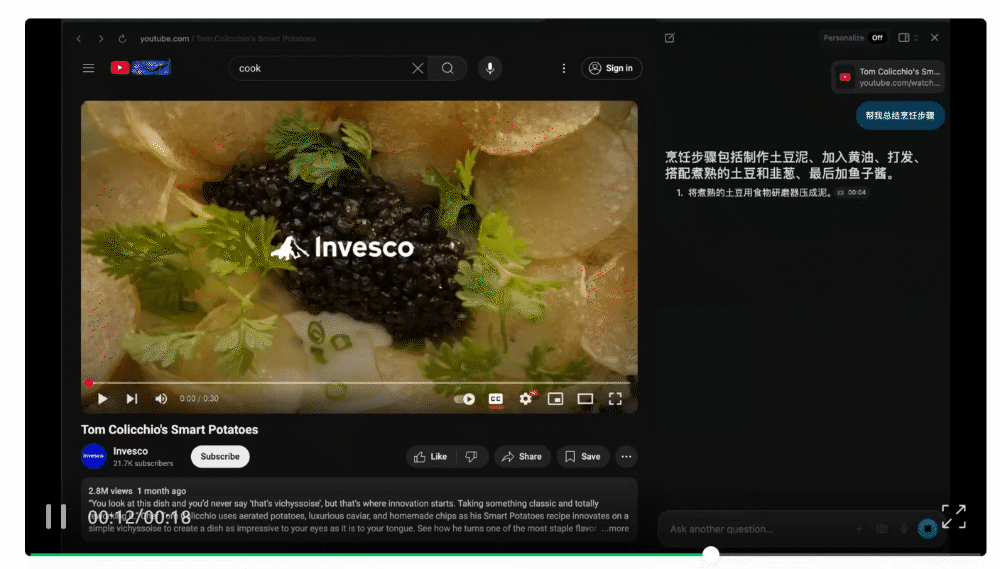Open the more actions menu beside Save
Viewport: 1000px width, 569px height.
(626, 457)
